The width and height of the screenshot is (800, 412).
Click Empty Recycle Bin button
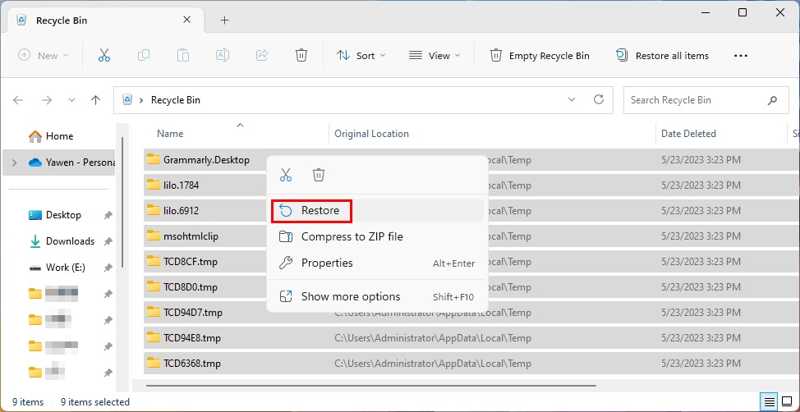tap(539, 56)
